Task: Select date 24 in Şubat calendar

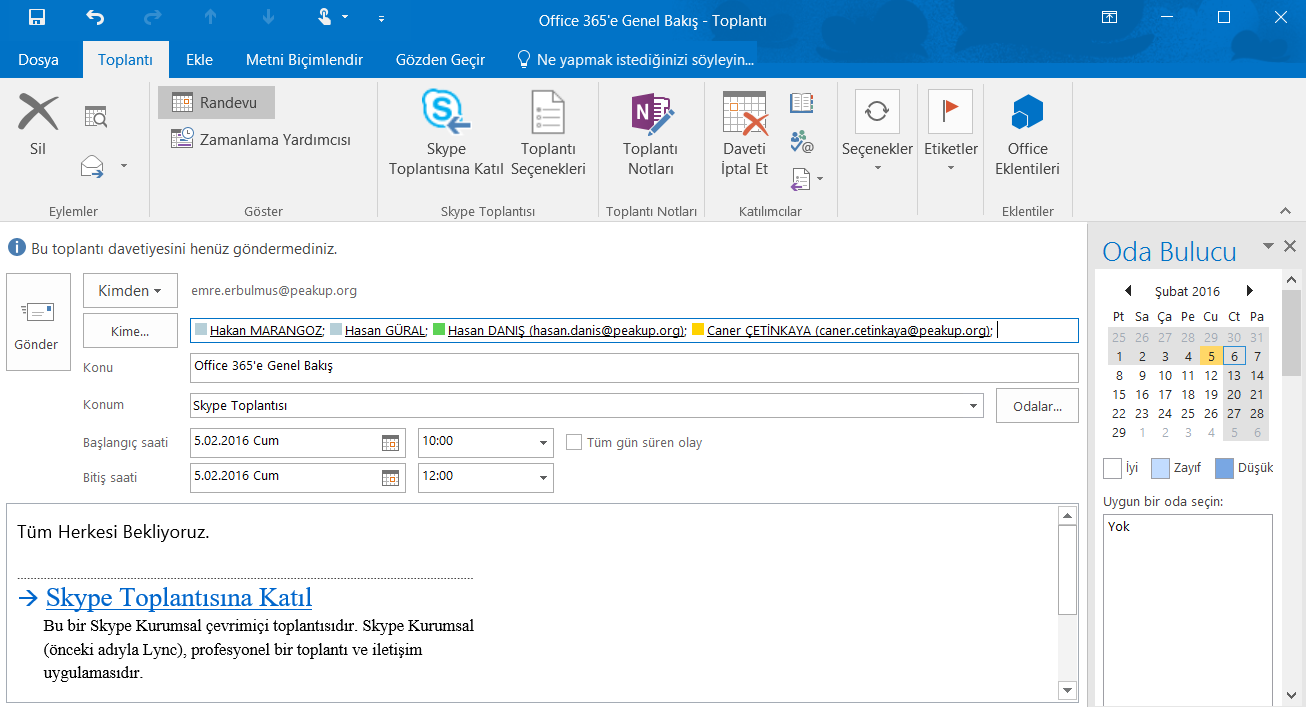Action: (x=1165, y=413)
